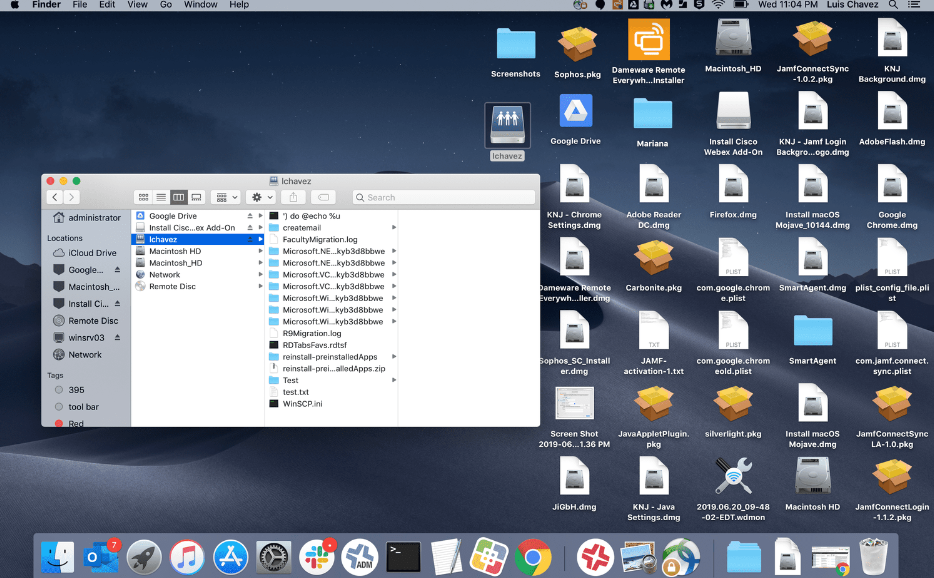The image size is (934, 578).
Task: Click the Share toolbar button
Action: [293, 197]
